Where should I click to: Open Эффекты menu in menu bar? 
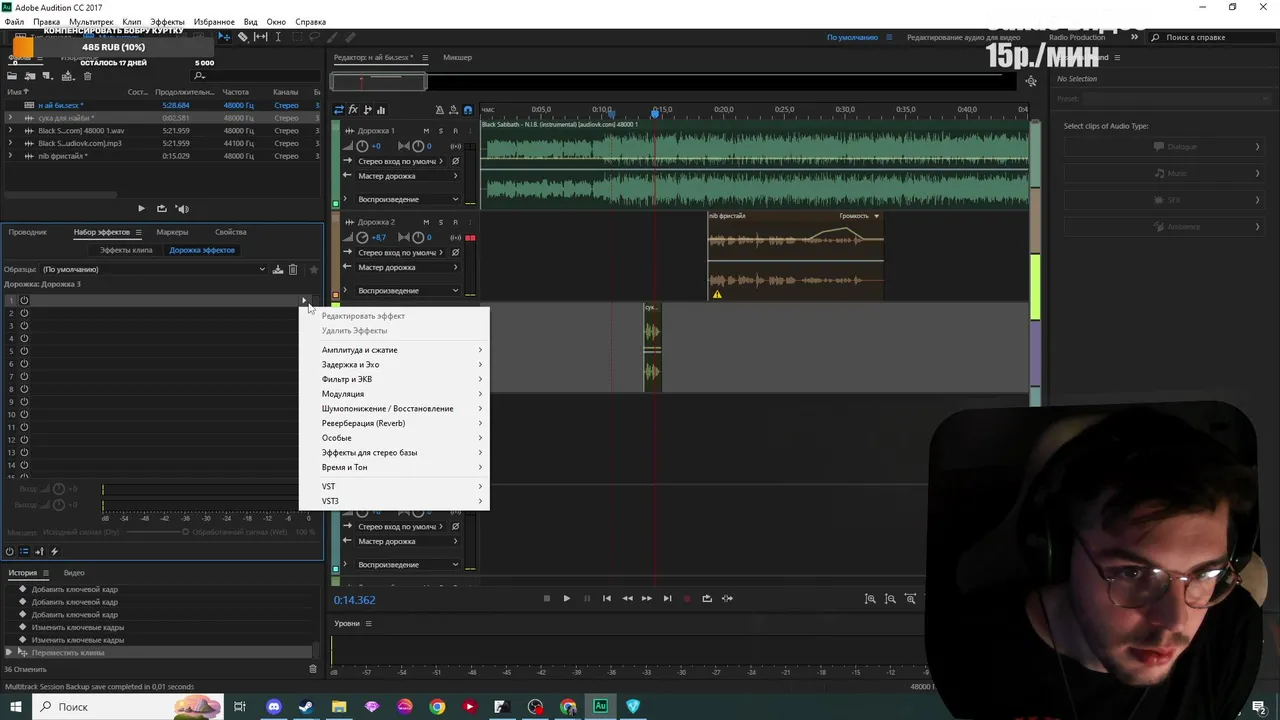[167, 22]
